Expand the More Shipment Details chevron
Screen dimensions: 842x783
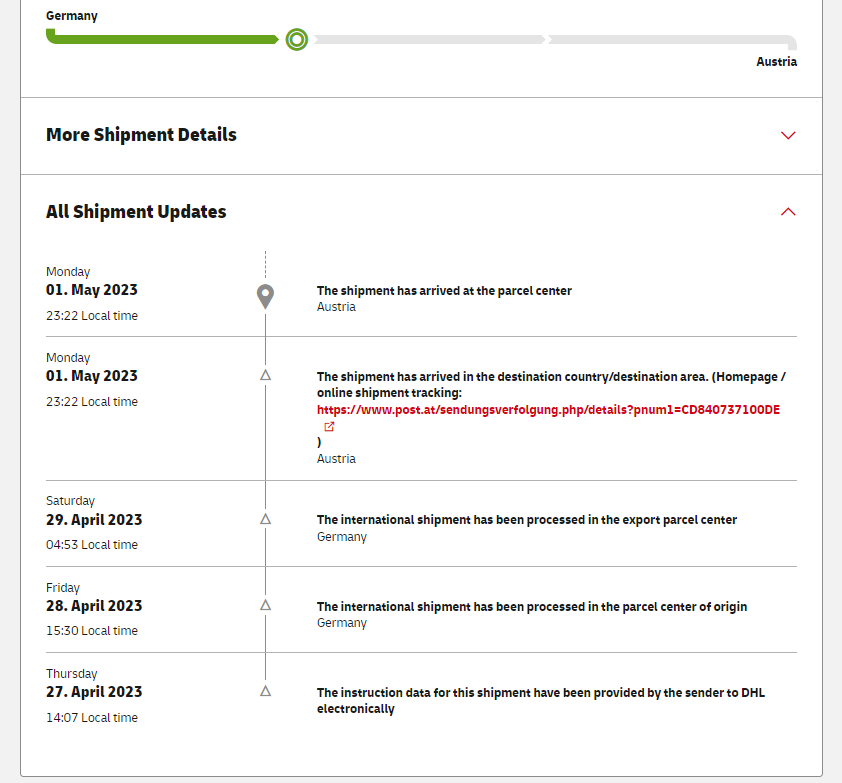788,135
